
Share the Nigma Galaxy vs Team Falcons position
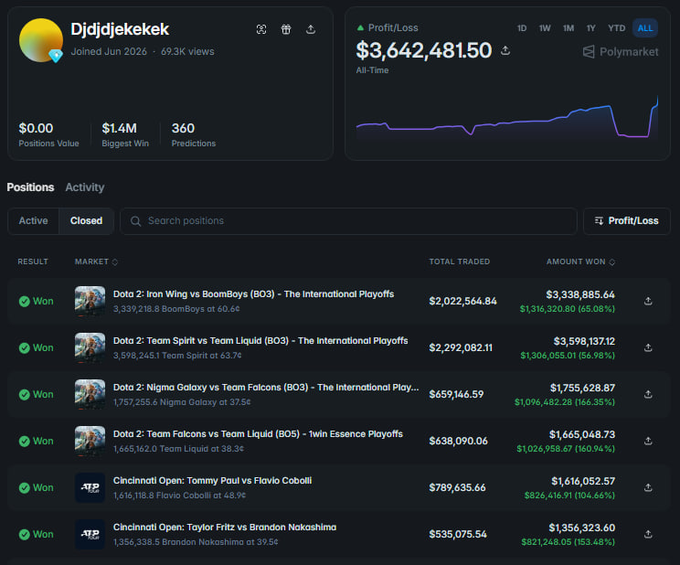pyautogui.click(x=648, y=394)
